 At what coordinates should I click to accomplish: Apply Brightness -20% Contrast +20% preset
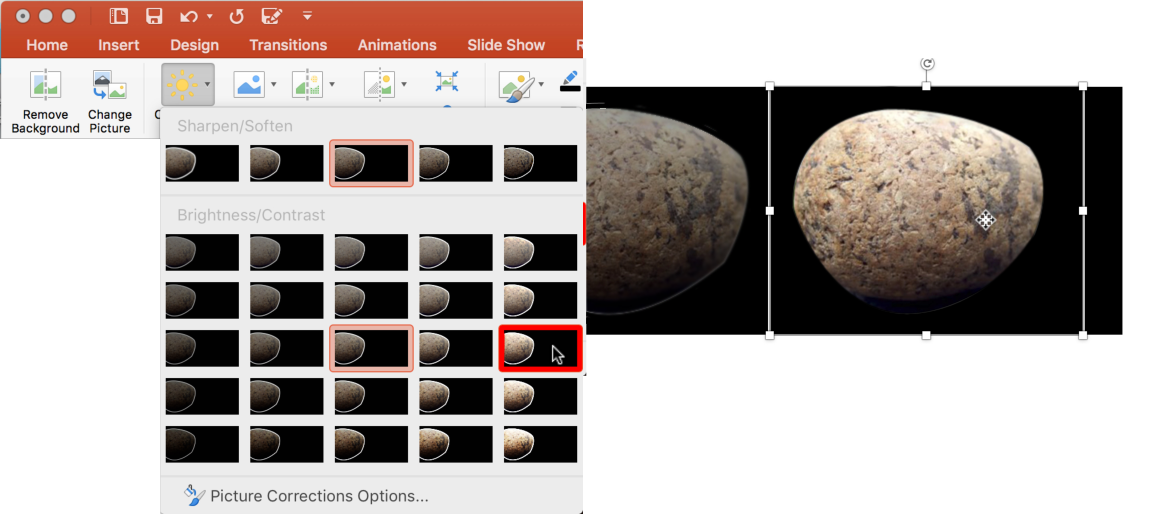(x=287, y=397)
